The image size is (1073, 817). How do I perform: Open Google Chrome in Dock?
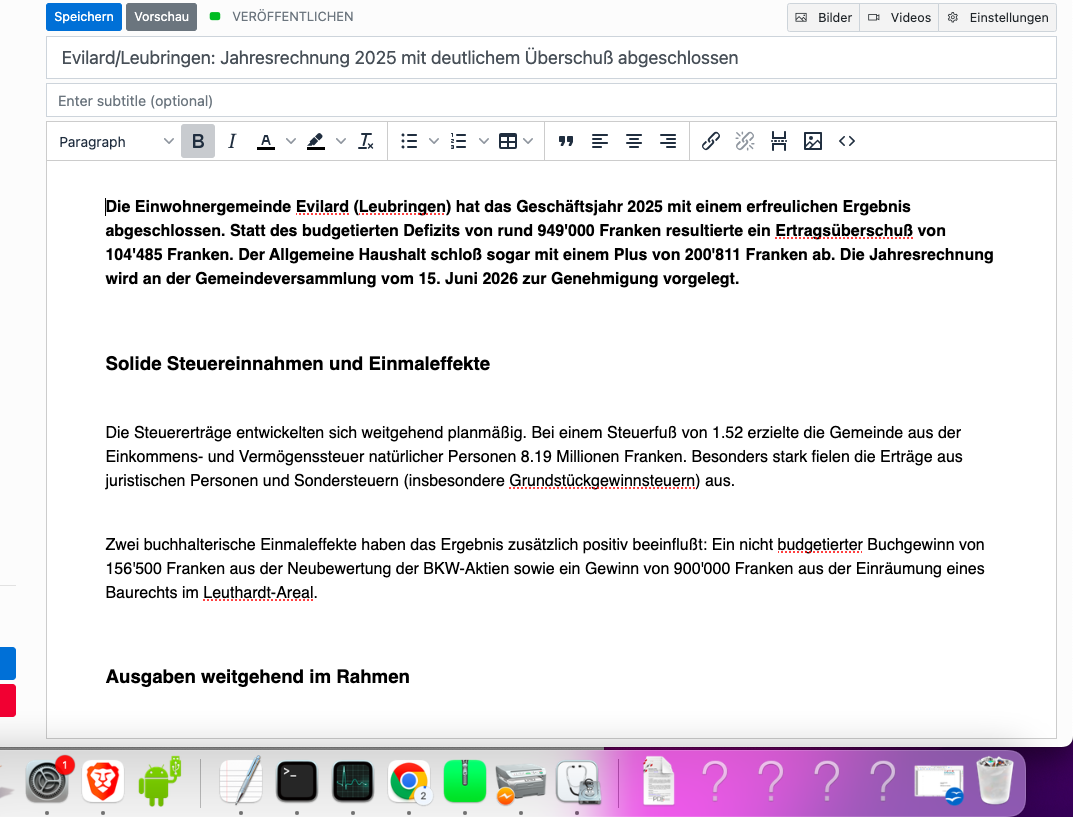point(409,781)
